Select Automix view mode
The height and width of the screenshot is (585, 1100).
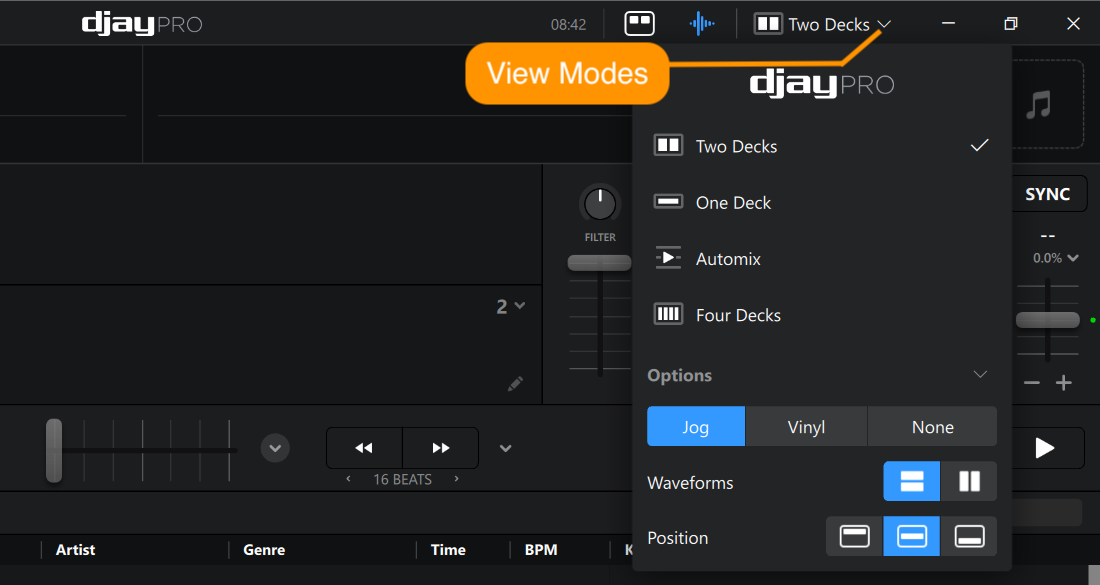point(821,258)
